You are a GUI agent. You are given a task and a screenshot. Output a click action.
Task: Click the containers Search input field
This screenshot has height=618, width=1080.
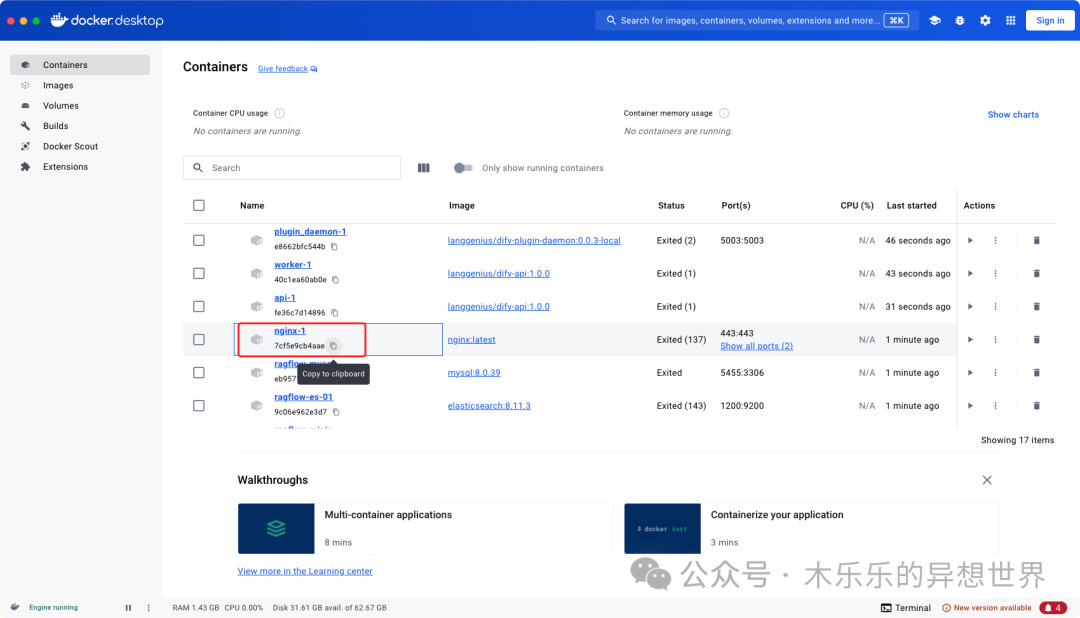click(x=292, y=168)
